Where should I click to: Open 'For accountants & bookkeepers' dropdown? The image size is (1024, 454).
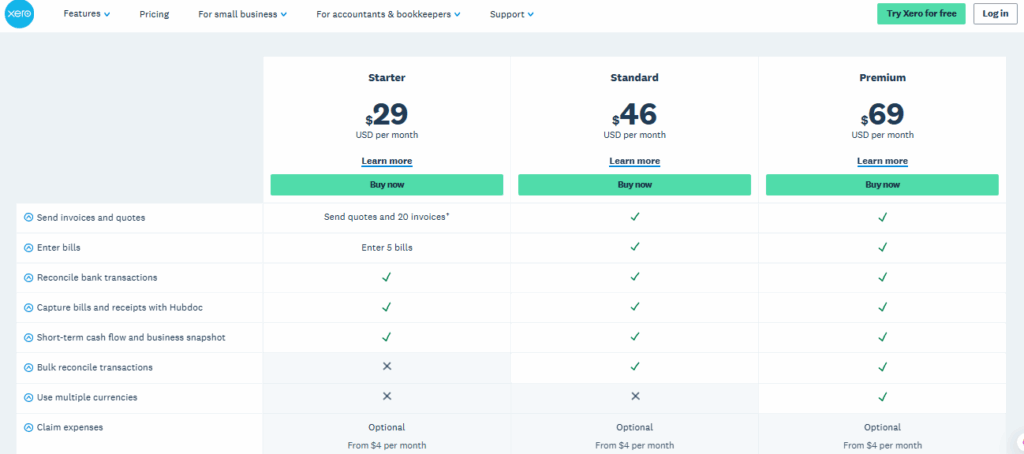click(x=388, y=14)
